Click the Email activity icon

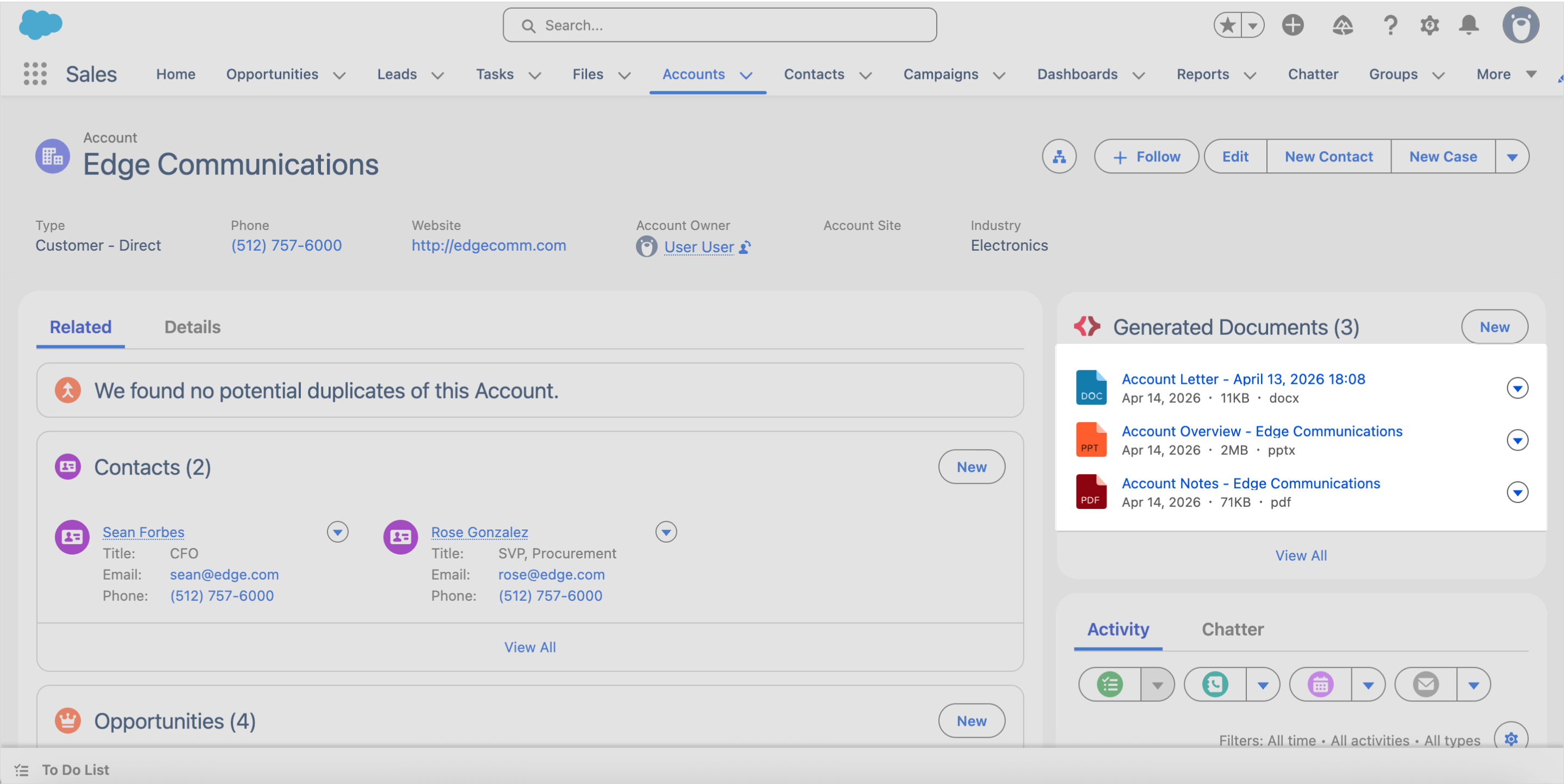pos(1426,685)
